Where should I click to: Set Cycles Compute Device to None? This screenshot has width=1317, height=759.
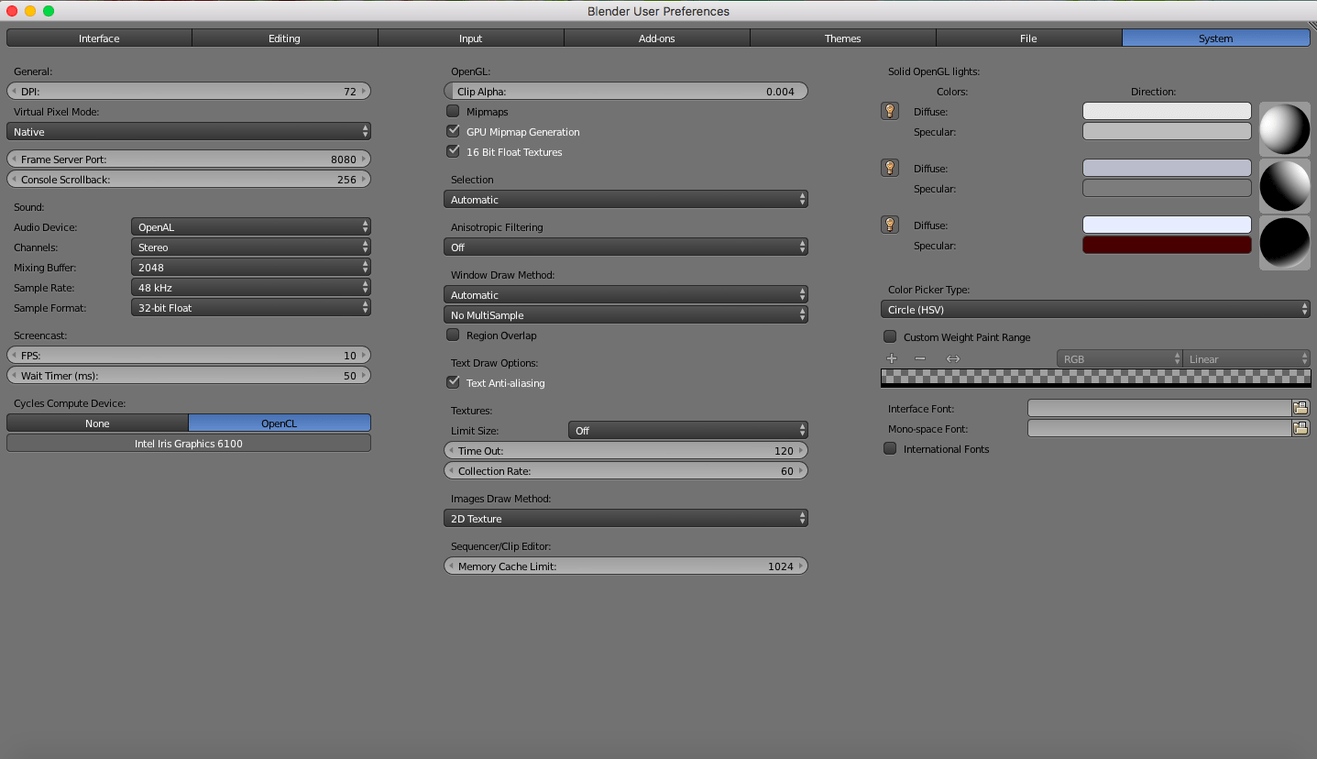(x=97, y=423)
